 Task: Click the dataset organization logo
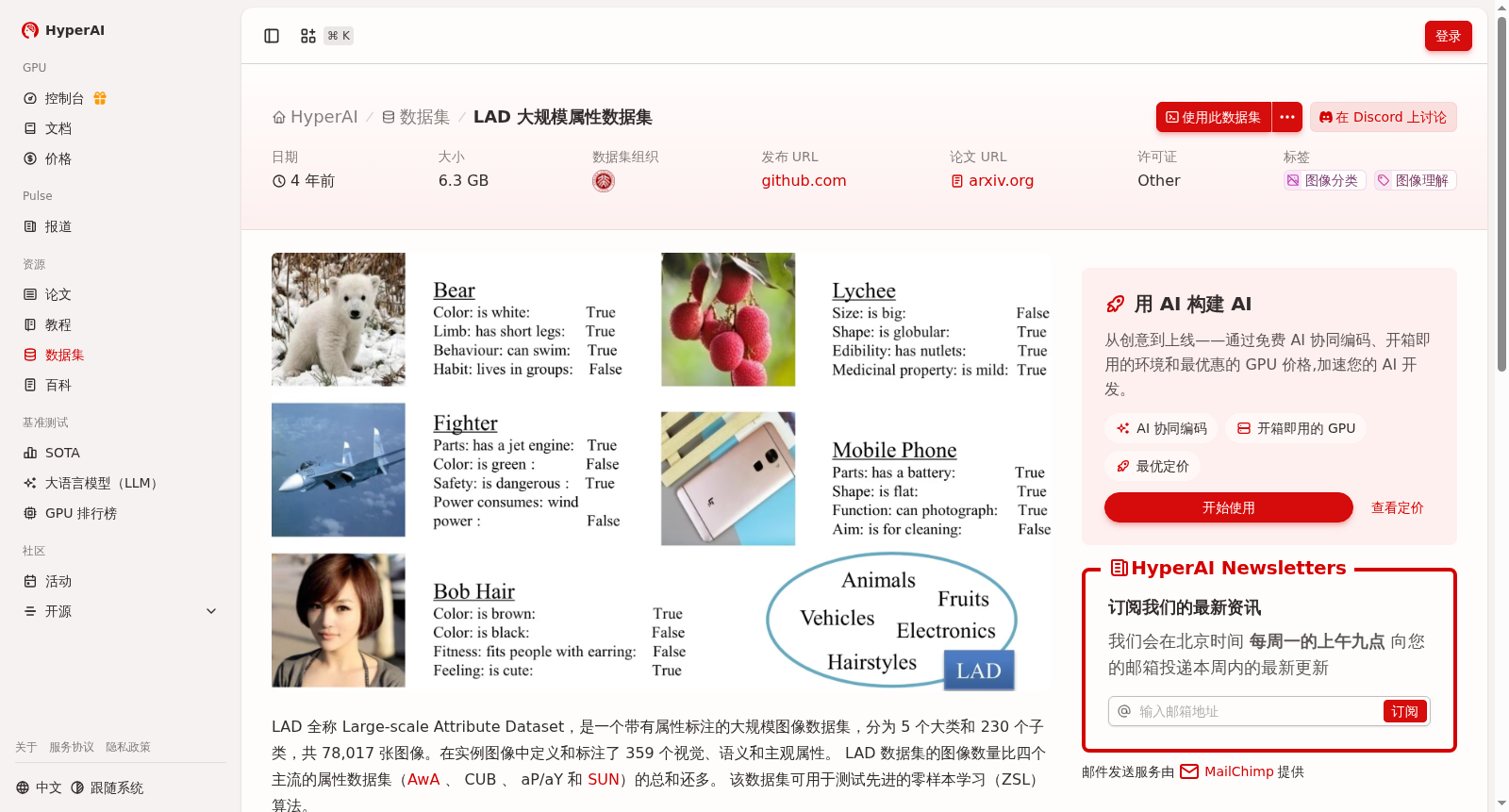coord(604,181)
